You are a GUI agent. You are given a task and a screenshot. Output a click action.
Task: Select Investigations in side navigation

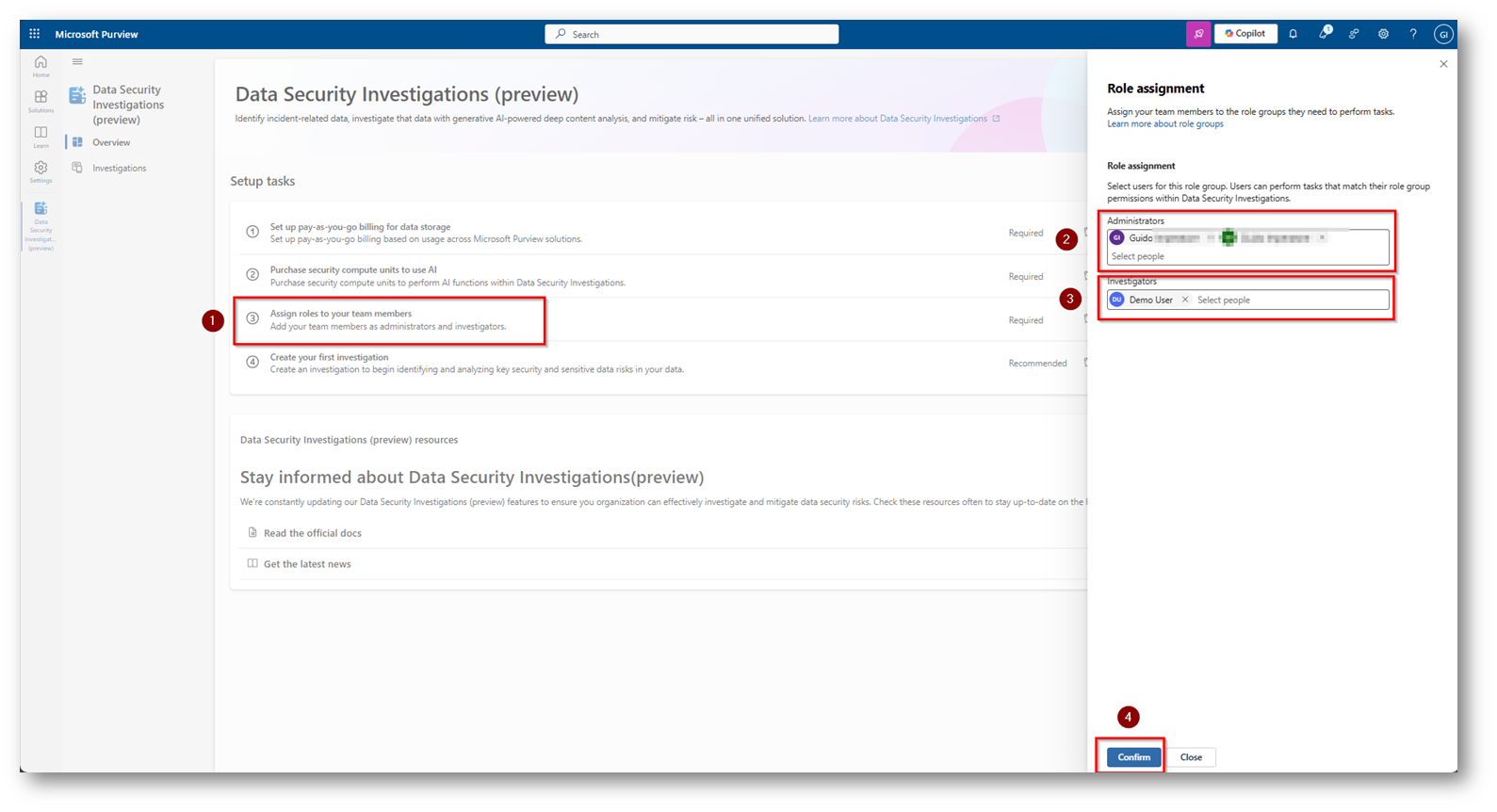pos(119,168)
